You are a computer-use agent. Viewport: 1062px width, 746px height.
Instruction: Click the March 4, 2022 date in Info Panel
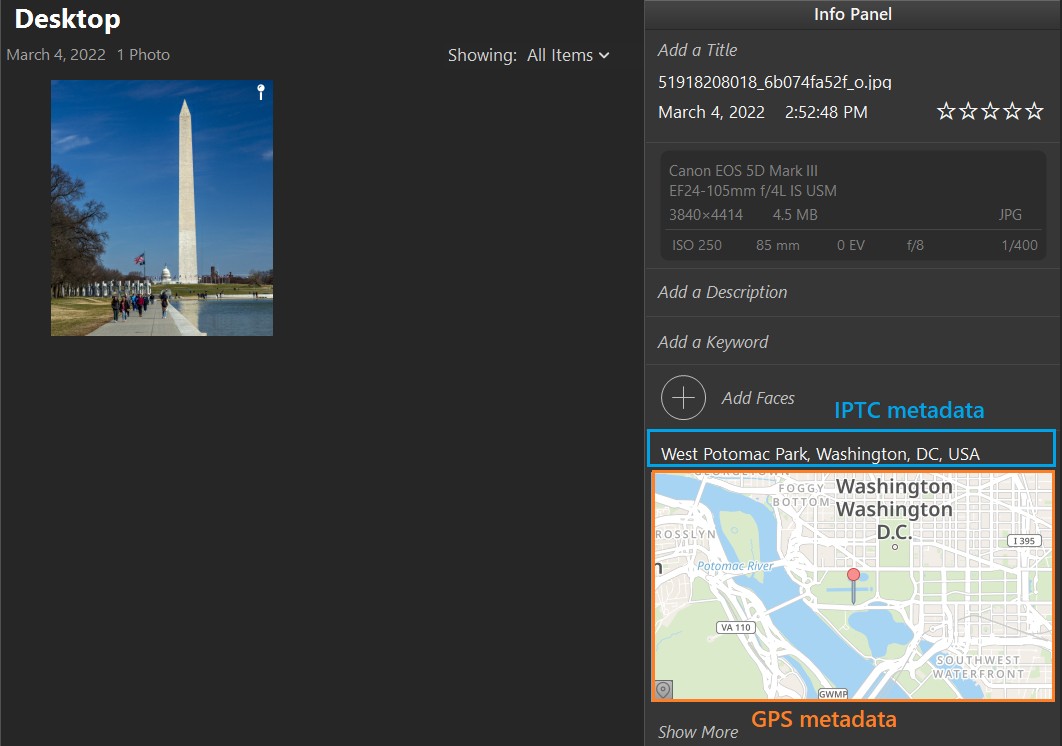click(711, 112)
